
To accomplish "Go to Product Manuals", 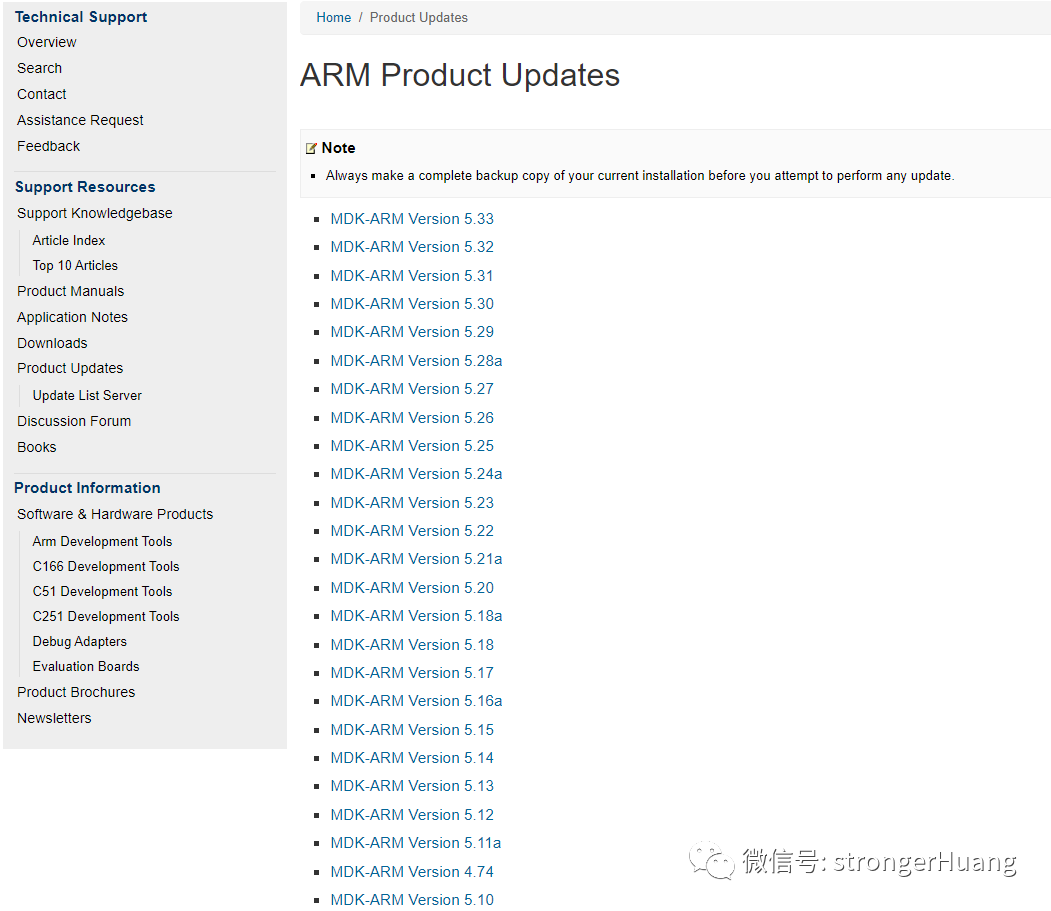I will tap(70, 291).
